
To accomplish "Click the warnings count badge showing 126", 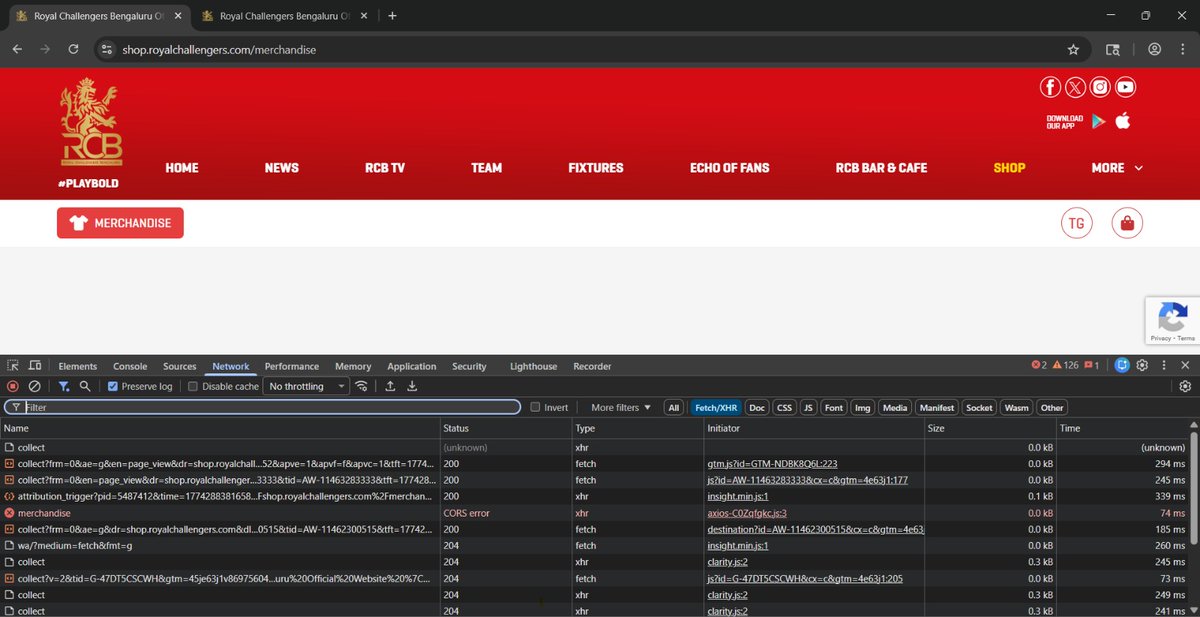I will tap(1065, 366).
